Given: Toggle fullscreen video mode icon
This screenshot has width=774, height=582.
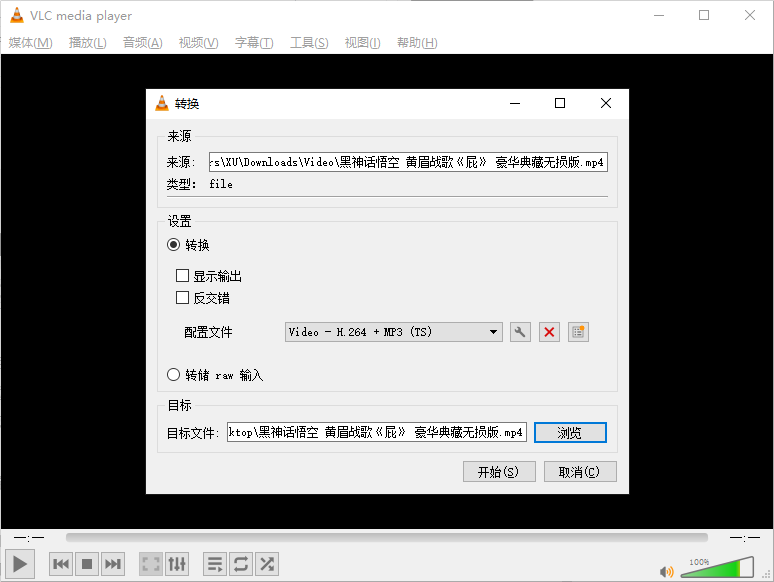Looking at the screenshot, I should [x=151, y=564].
